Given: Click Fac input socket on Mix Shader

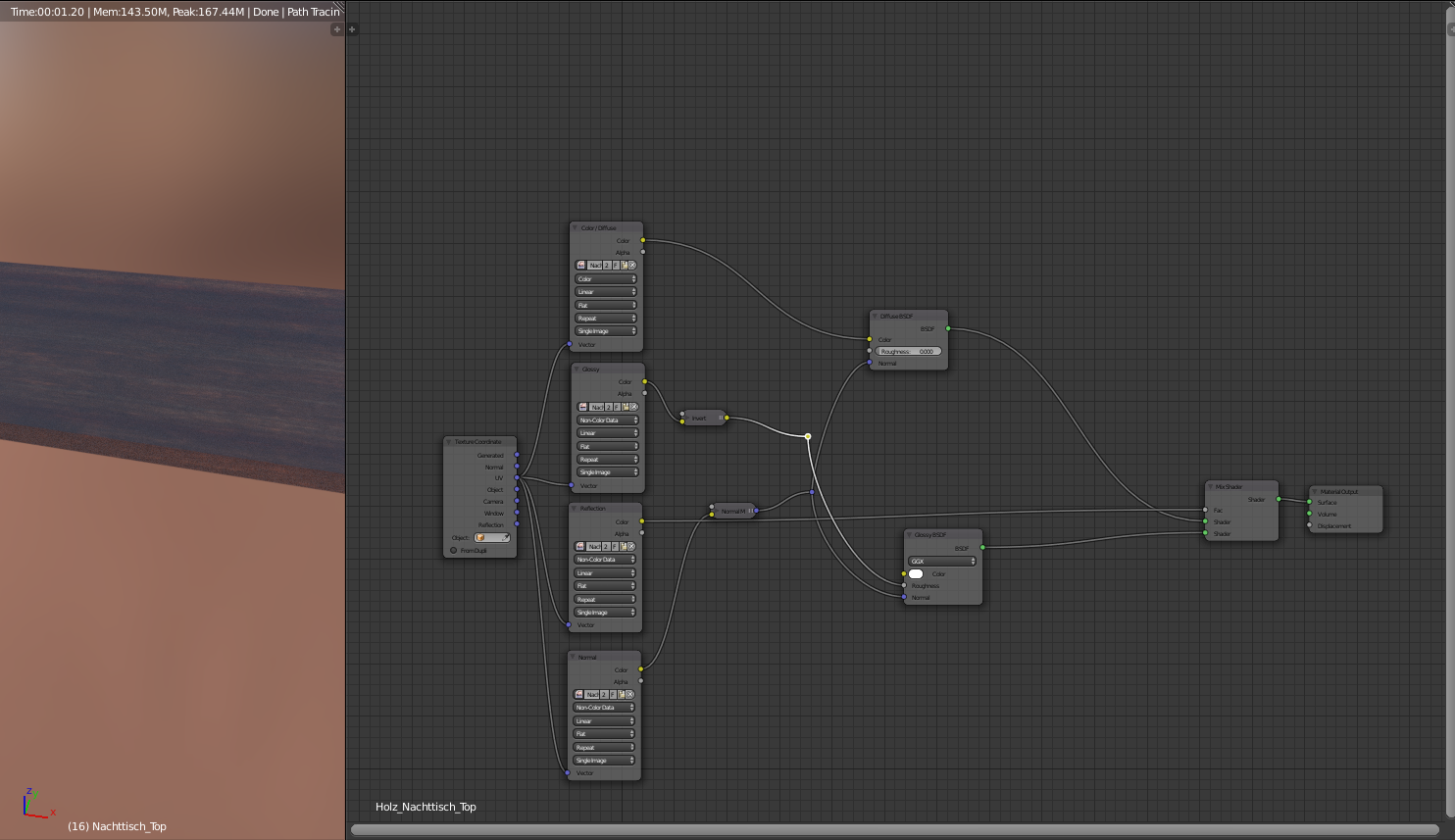Looking at the screenshot, I should [1205, 510].
